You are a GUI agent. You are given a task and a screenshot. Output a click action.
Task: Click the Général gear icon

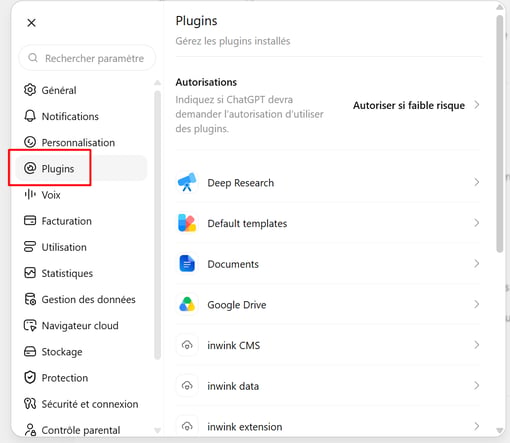pos(30,90)
